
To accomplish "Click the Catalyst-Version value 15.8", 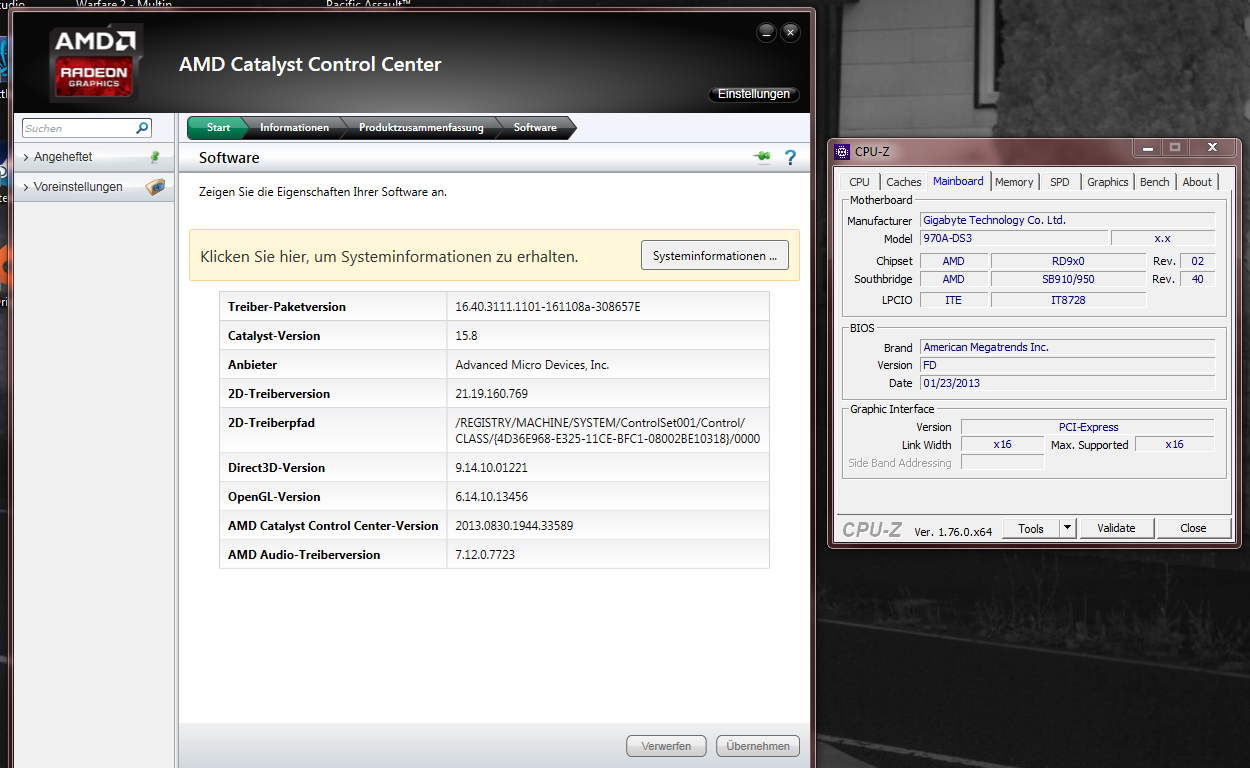I will (466, 335).
